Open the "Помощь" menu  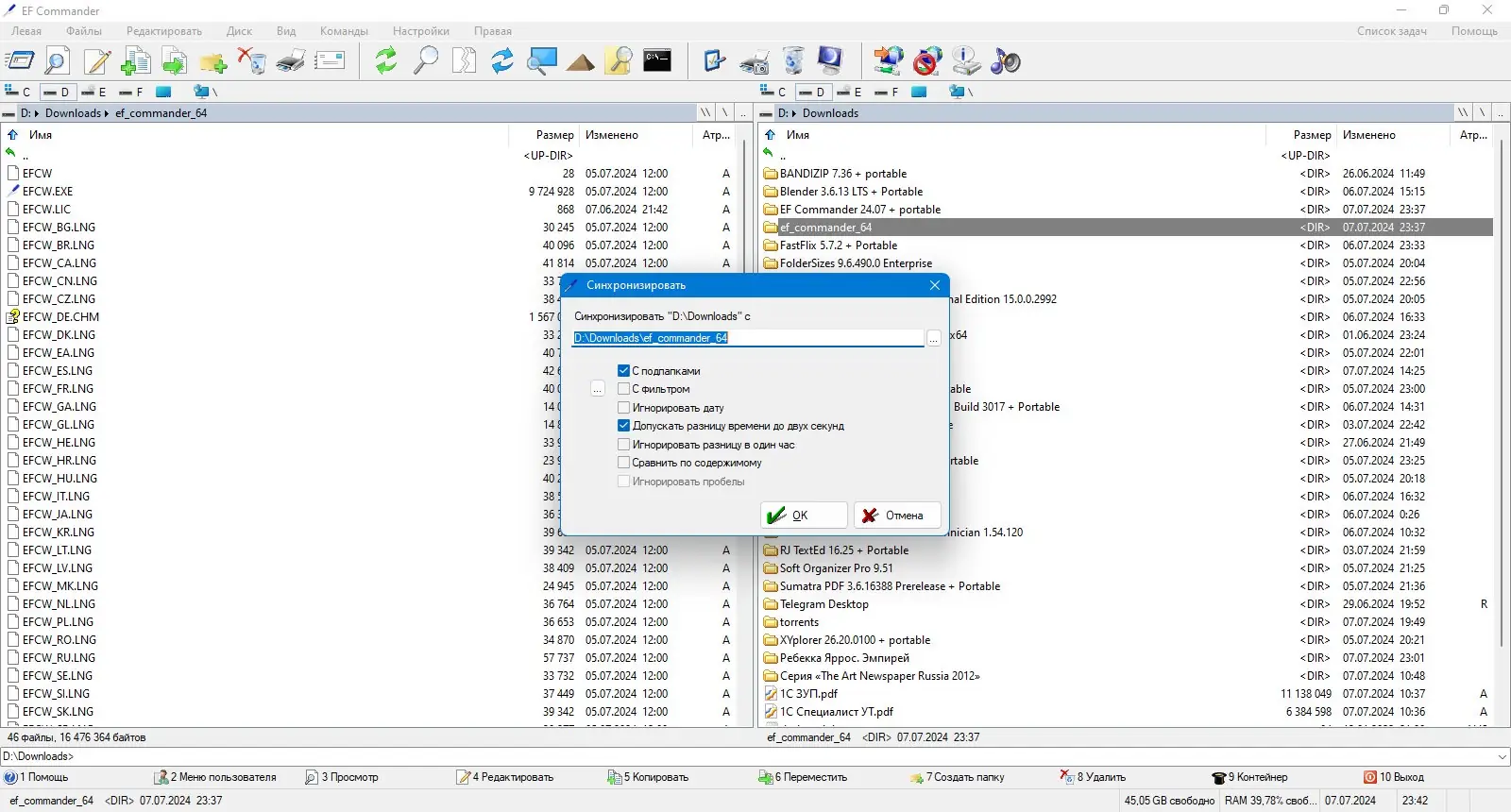[1474, 31]
